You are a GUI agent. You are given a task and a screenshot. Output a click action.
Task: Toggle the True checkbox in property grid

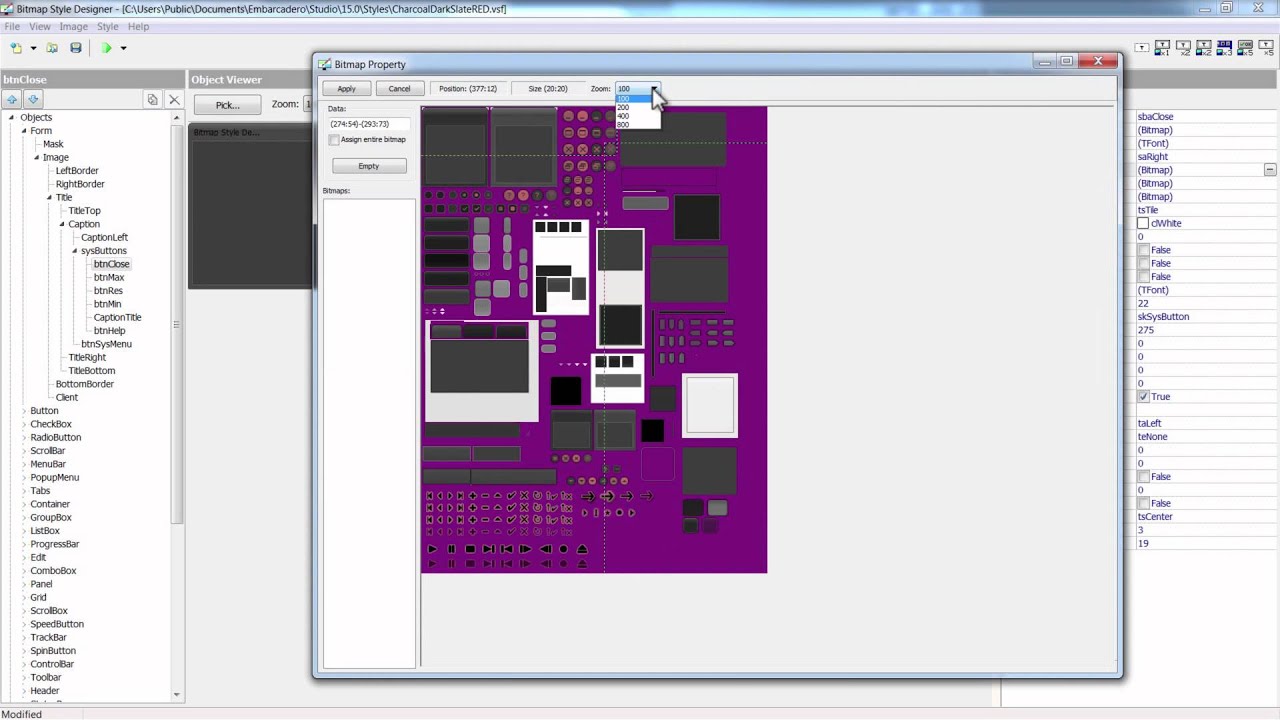(1143, 397)
